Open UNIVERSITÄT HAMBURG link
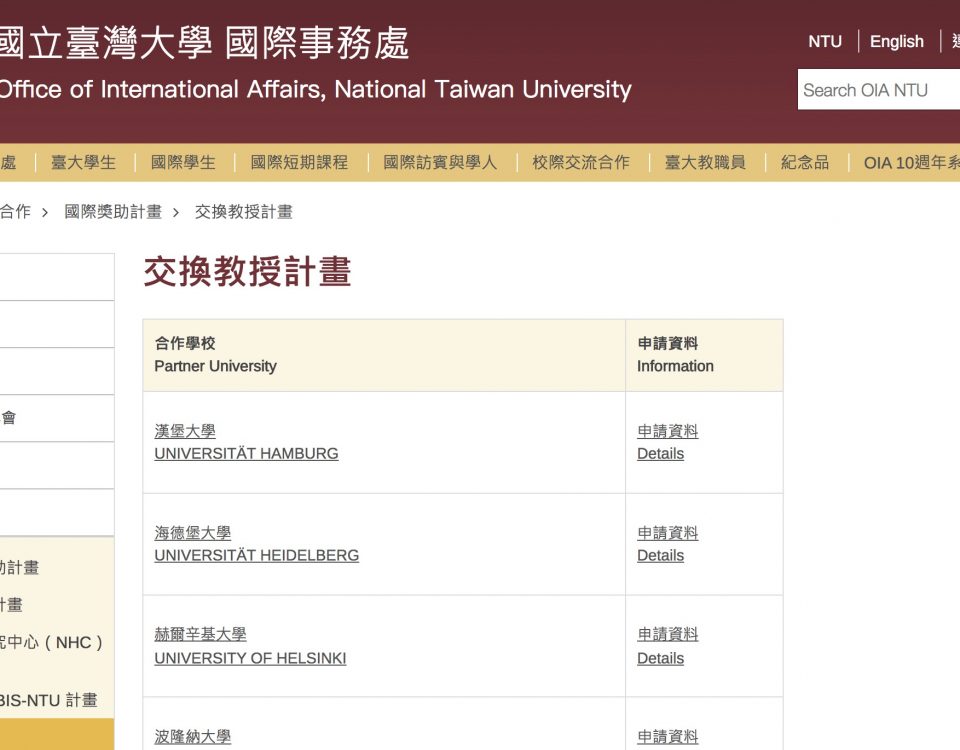Screen dimensions: 960x750 [246, 454]
